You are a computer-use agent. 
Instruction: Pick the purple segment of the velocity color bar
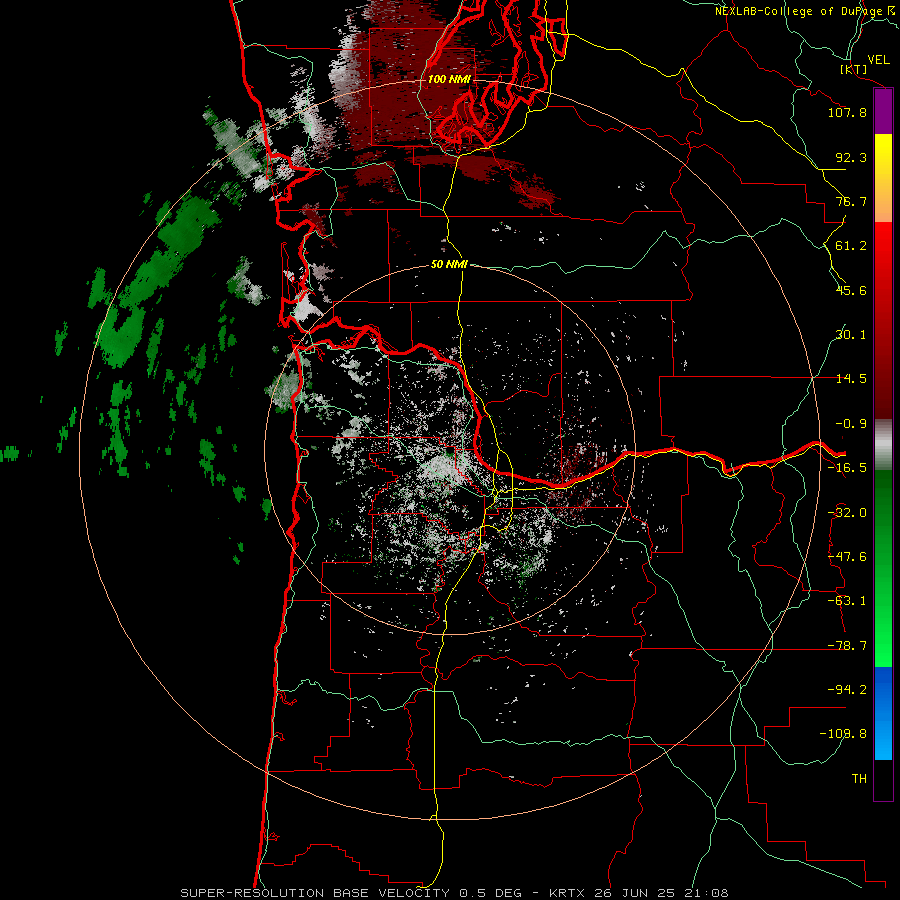click(x=883, y=111)
